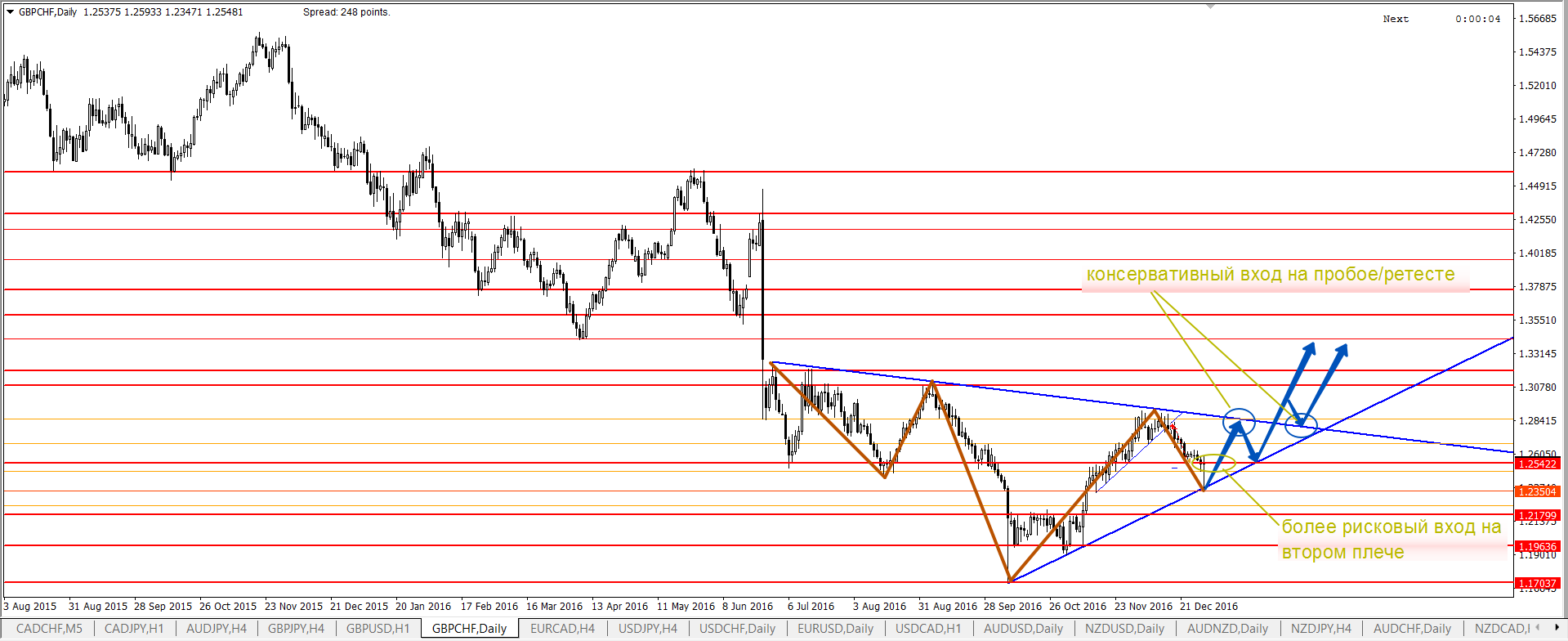Switch to the NZDJPY,H4 chart tab
1568x641 pixels.
pos(1320,629)
